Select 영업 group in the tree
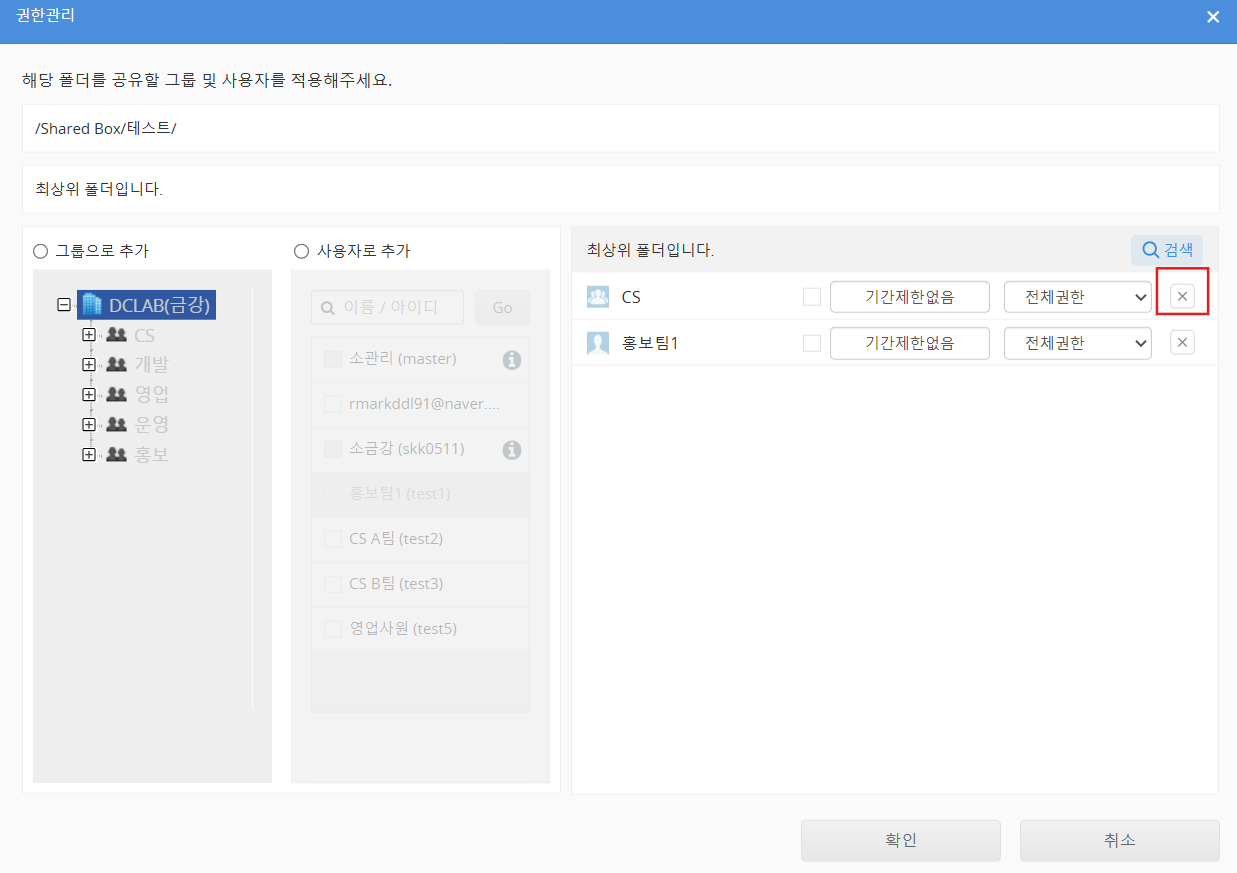 click(x=151, y=394)
